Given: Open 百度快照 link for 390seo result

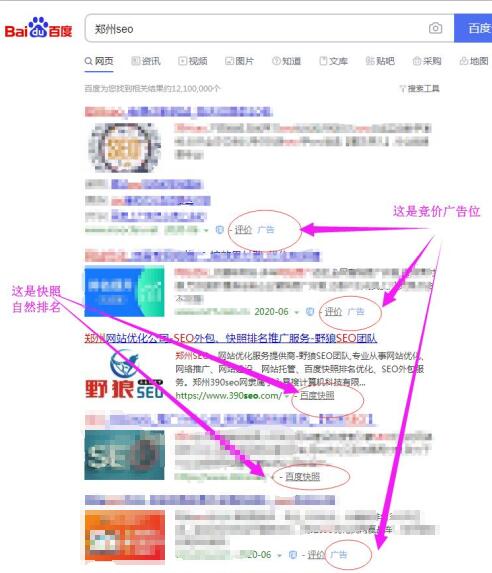Looking at the screenshot, I should 317,396.
